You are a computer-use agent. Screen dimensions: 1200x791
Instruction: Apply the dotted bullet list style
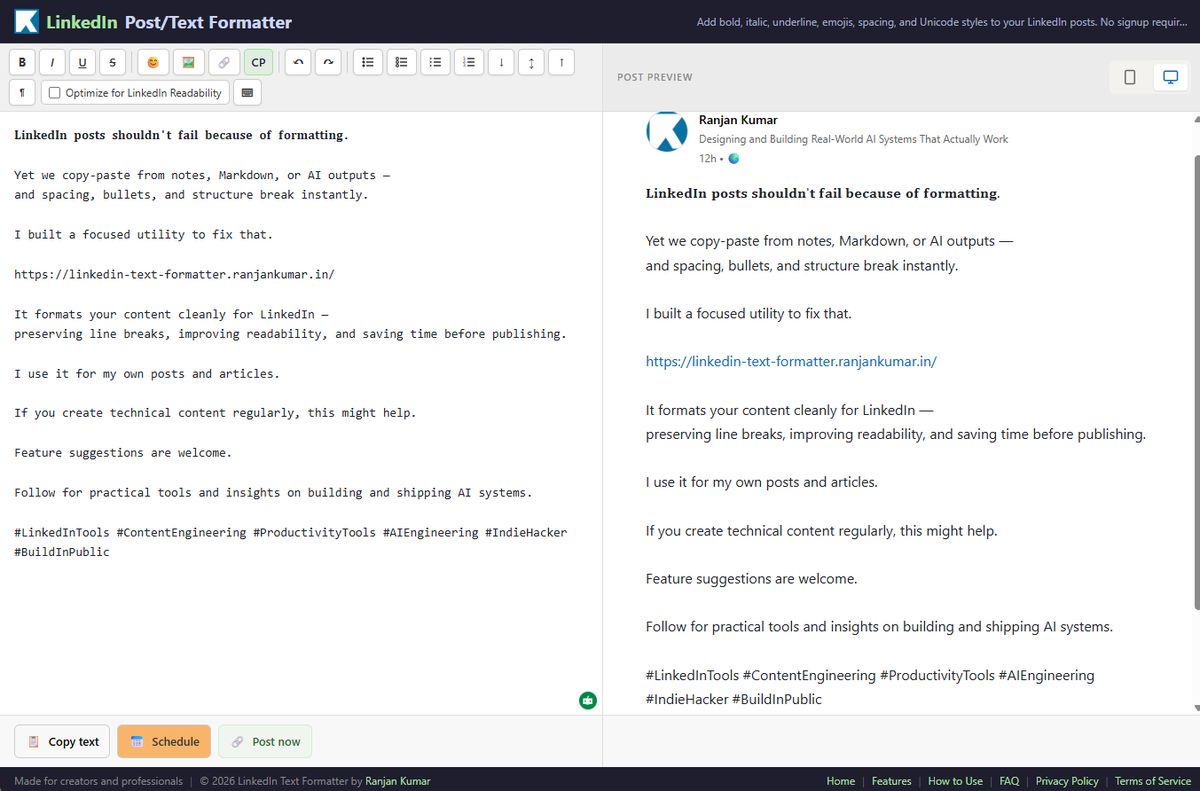click(435, 62)
